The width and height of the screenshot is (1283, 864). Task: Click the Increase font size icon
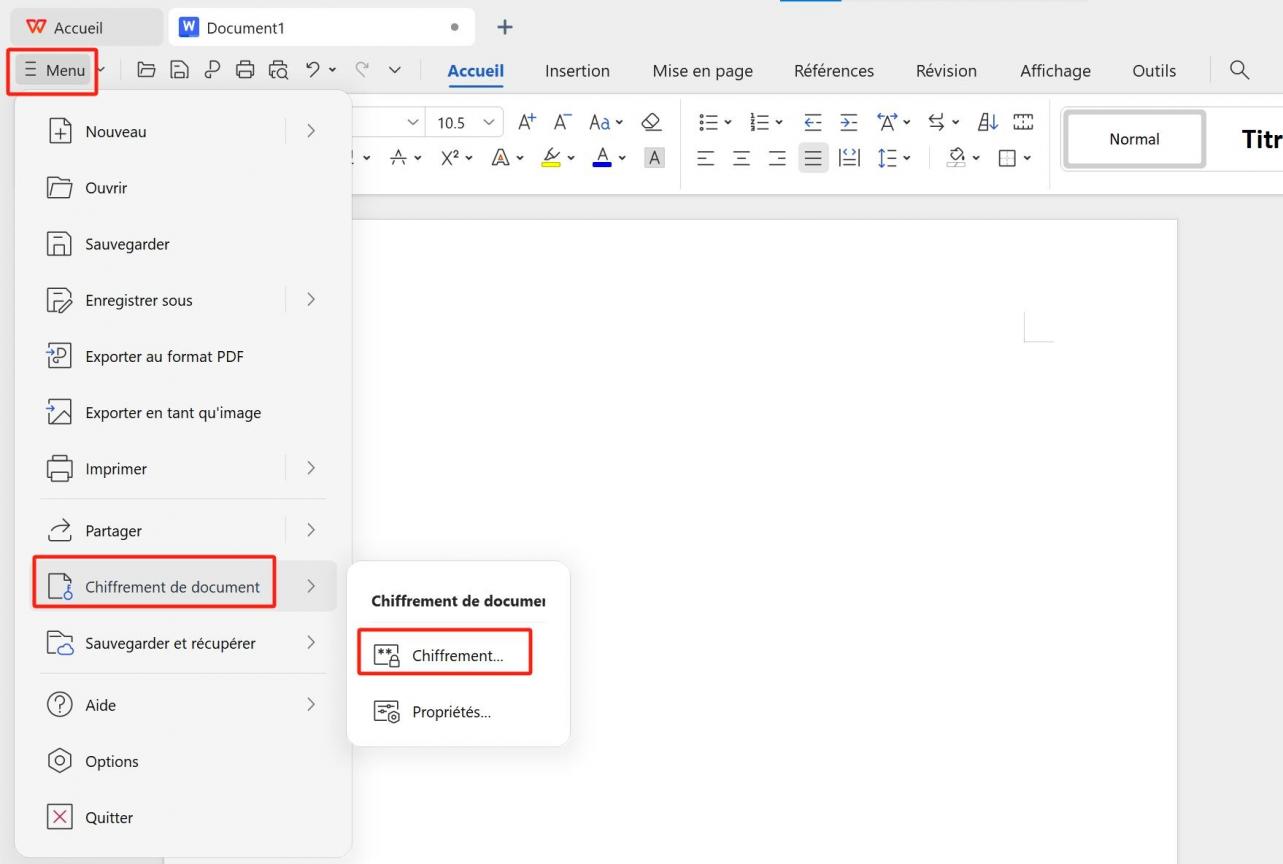pyautogui.click(x=527, y=121)
